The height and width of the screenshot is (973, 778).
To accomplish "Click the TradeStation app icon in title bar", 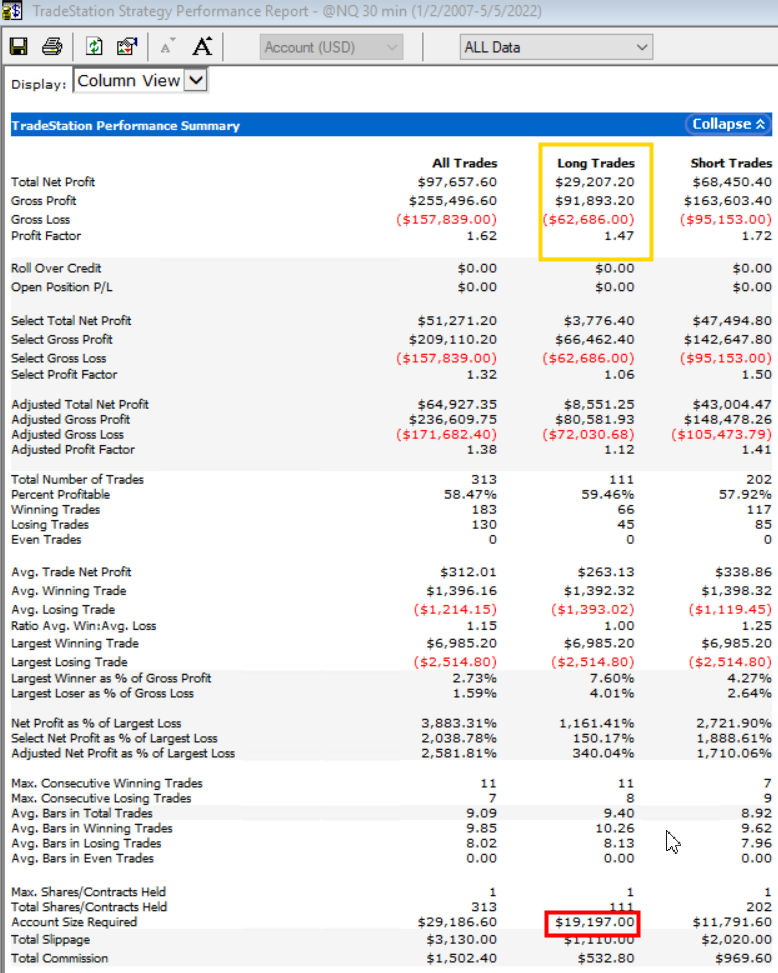I will point(12,12).
